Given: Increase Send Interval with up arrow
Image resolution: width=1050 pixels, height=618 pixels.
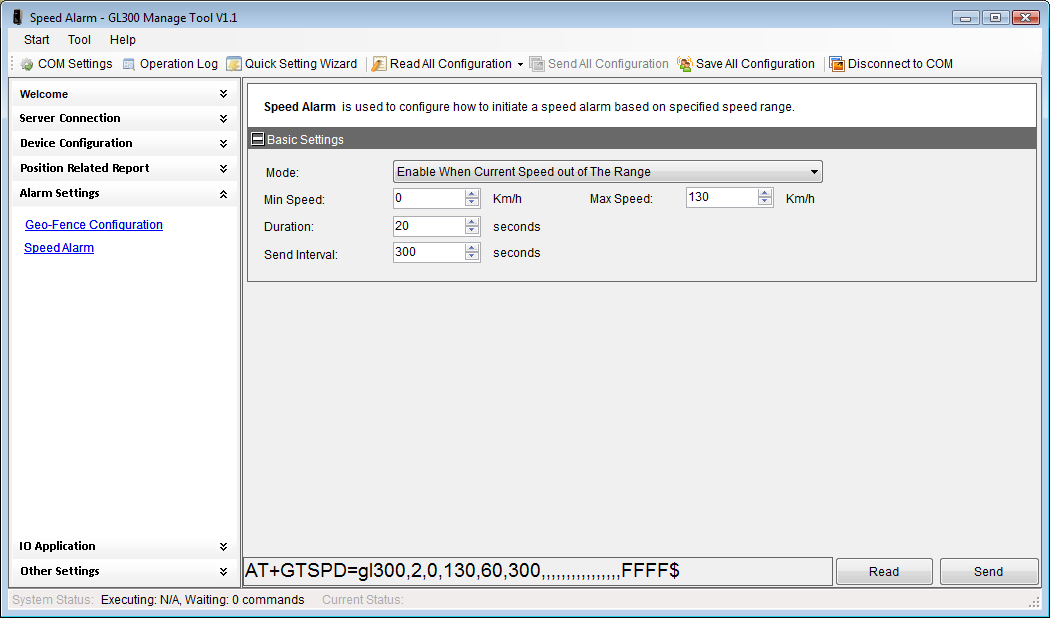Looking at the screenshot, I should pyautogui.click(x=471, y=248).
